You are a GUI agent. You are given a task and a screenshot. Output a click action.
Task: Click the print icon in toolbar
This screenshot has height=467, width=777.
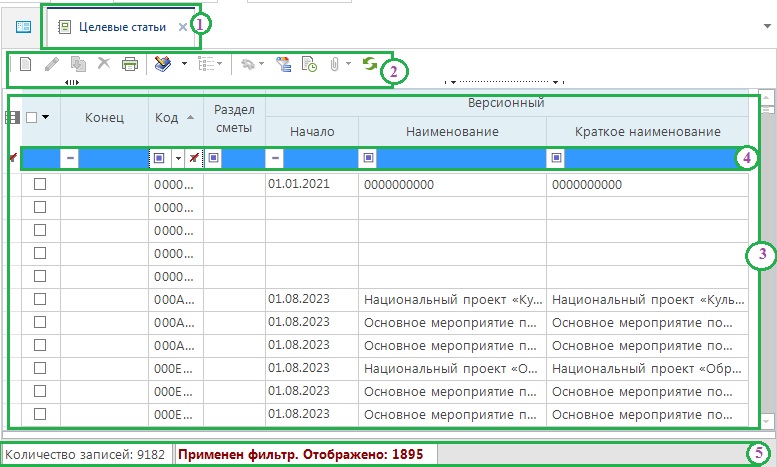point(130,65)
